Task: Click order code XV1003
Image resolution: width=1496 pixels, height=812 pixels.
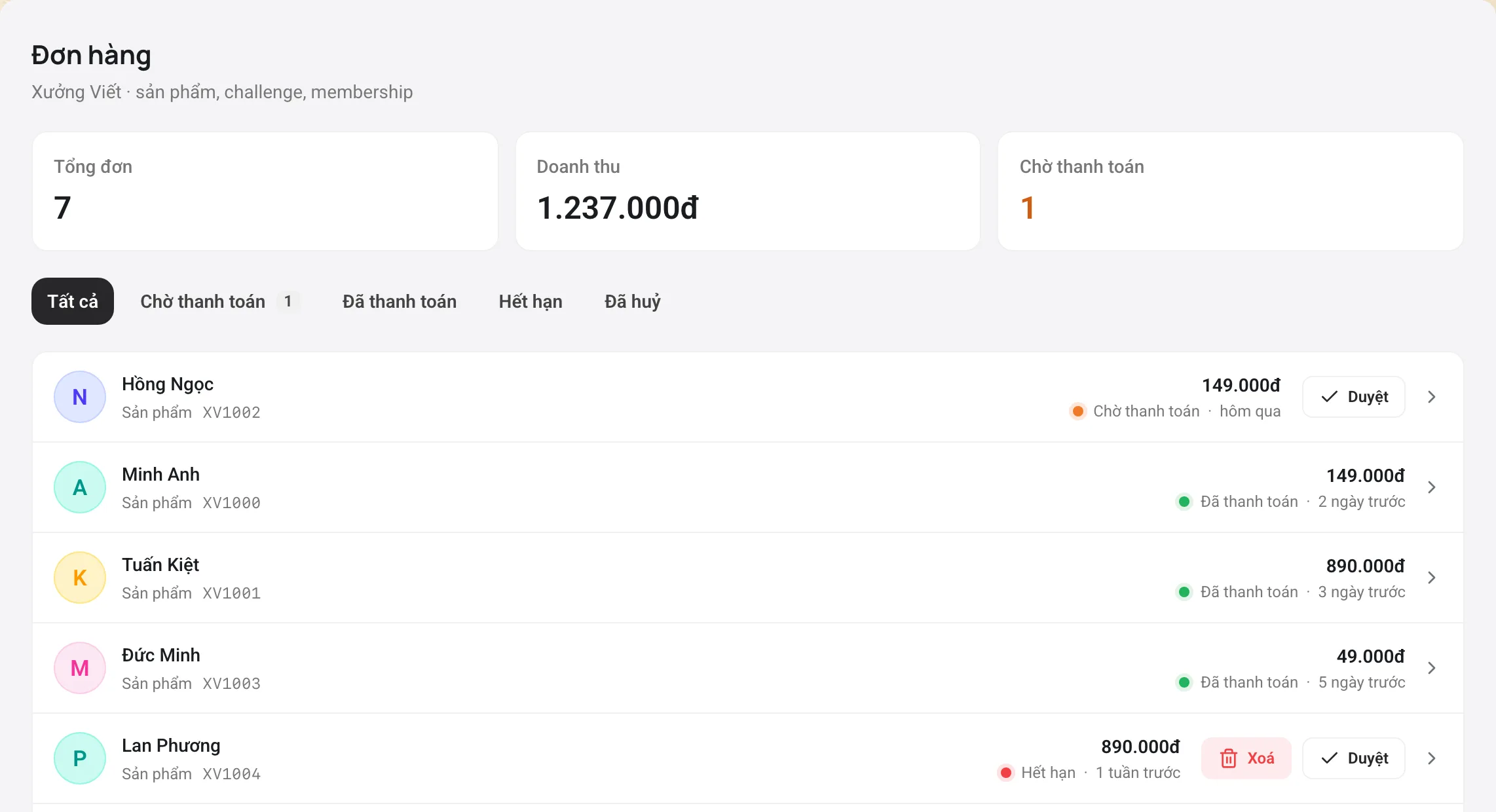Action: click(232, 684)
